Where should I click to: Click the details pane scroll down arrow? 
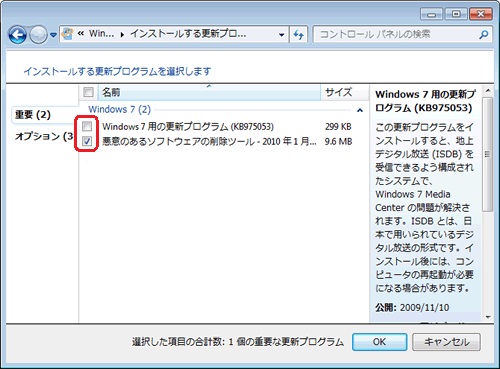(488, 317)
